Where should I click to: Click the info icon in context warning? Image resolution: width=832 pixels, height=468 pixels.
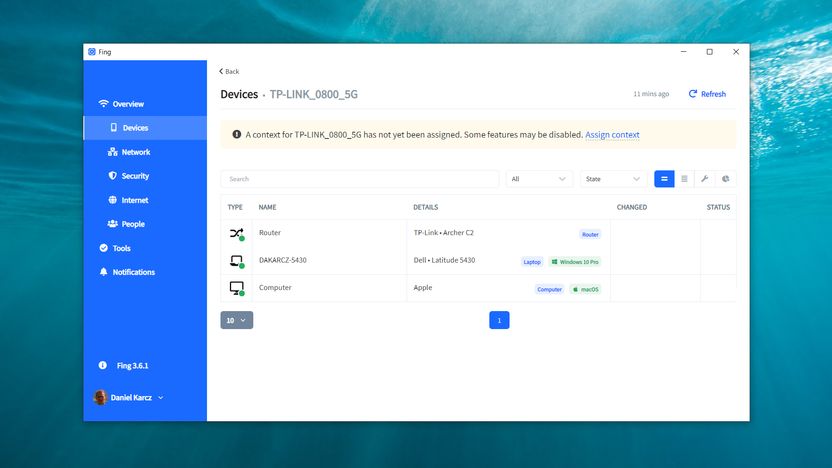[237, 134]
